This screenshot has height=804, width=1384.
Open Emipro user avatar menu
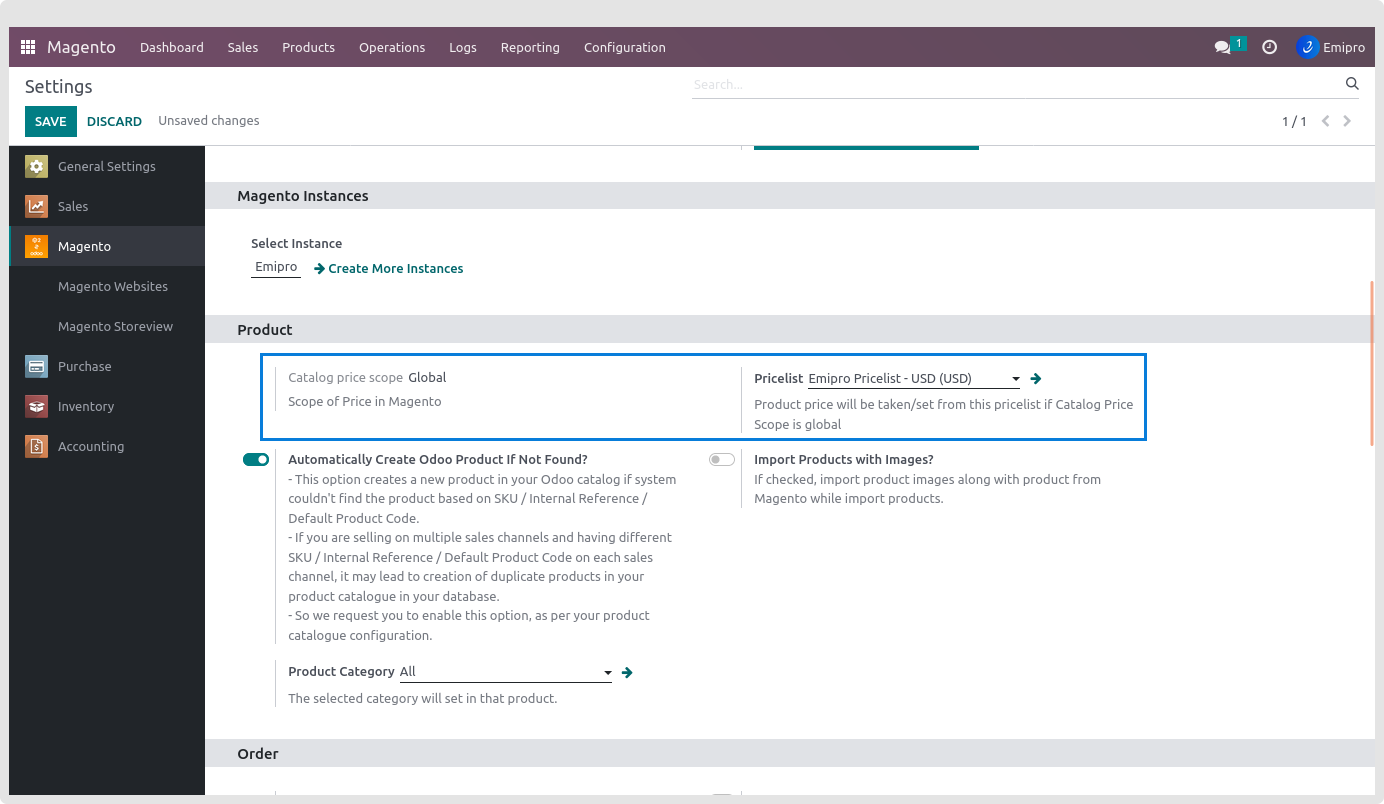(x=1331, y=47)
